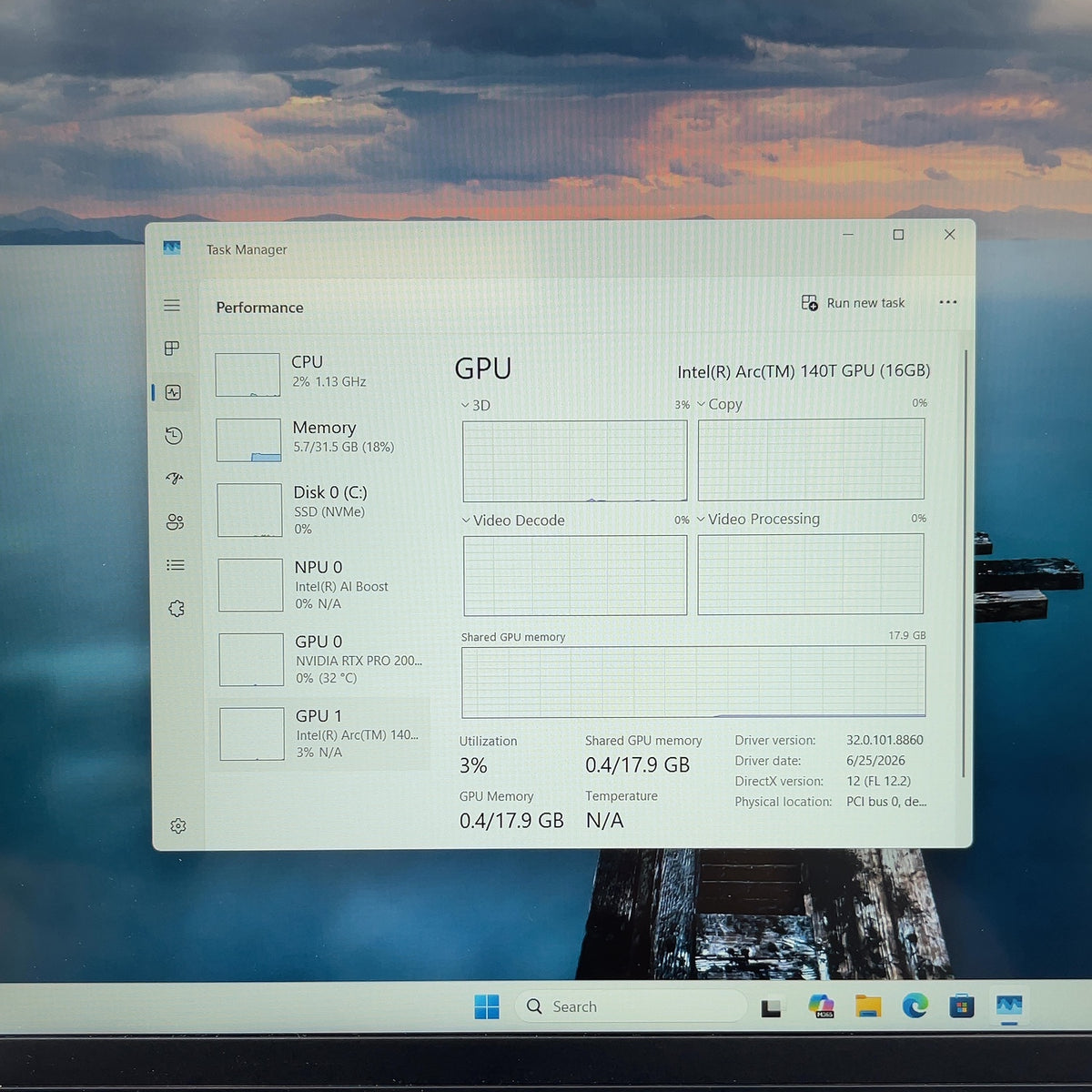Select NPU 0 Intel AI Boost entry
This screenshot has width=1092, height=1092.
[x=322, y=585]
